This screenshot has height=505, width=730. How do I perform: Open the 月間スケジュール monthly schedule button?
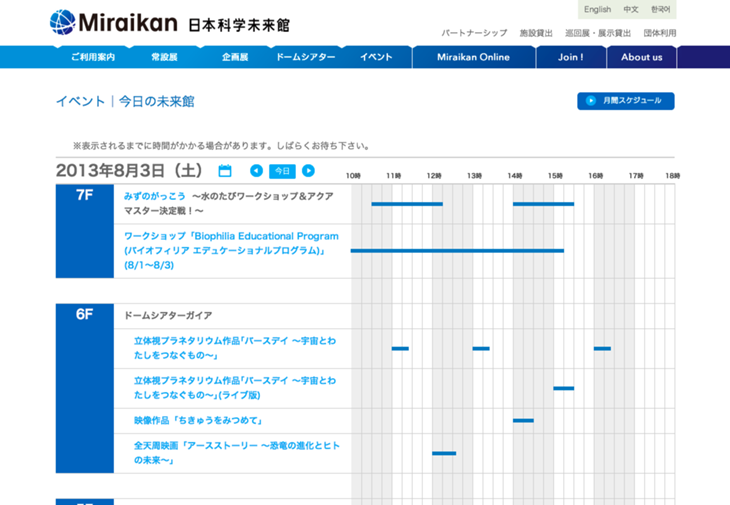point(626,101)
